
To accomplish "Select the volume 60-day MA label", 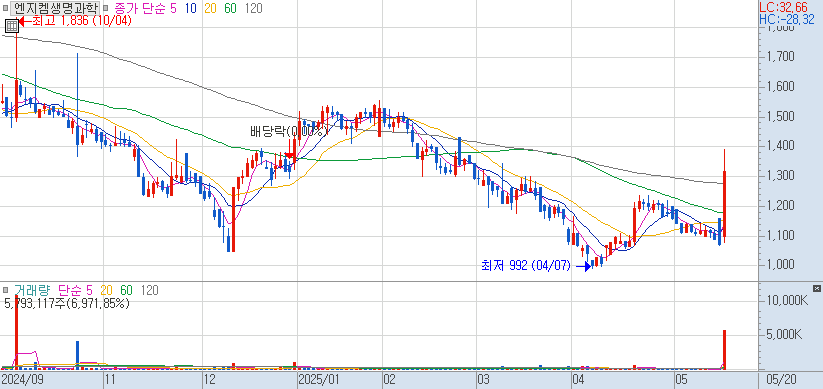I will [x=126, y=290].
